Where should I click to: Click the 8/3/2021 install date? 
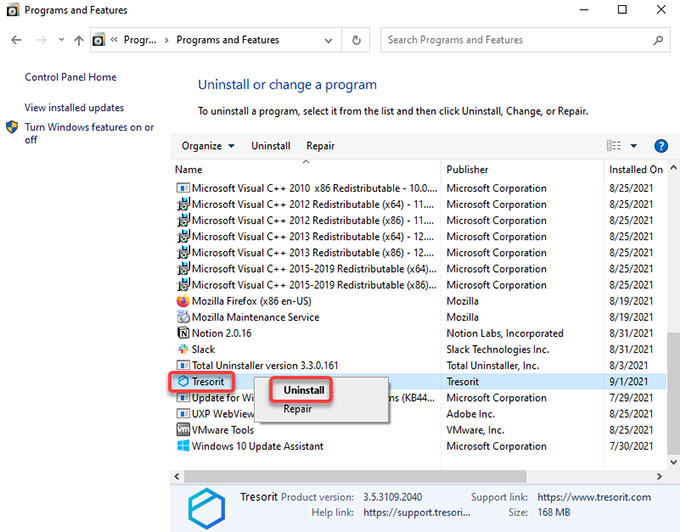click(x=628, y=366)
